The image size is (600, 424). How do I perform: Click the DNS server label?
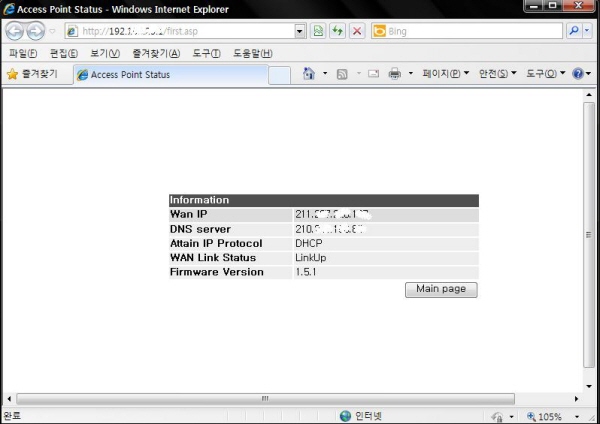tap(201, 229)
